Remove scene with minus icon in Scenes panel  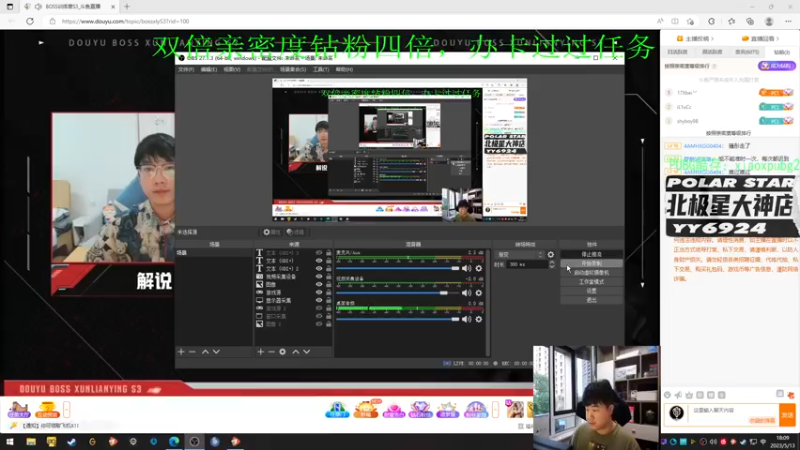pyautogui.click(x=192, y=352)
